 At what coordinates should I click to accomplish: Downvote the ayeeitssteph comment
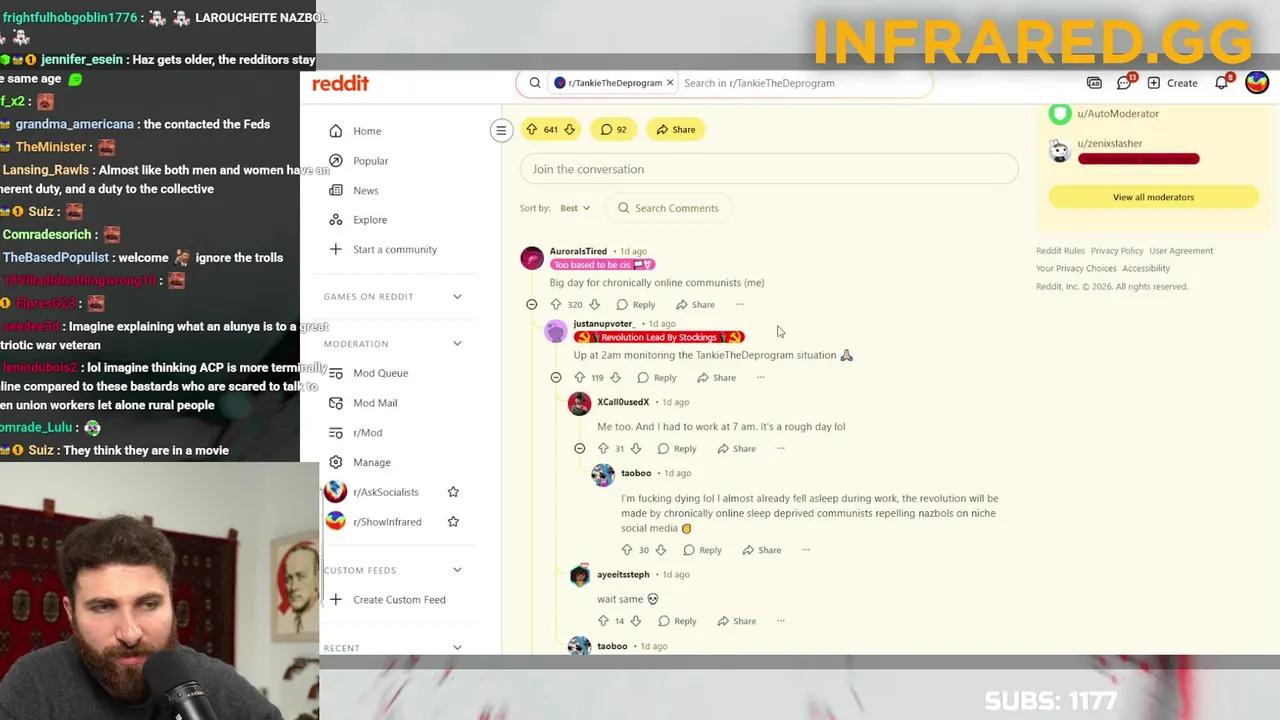point(635,621)
